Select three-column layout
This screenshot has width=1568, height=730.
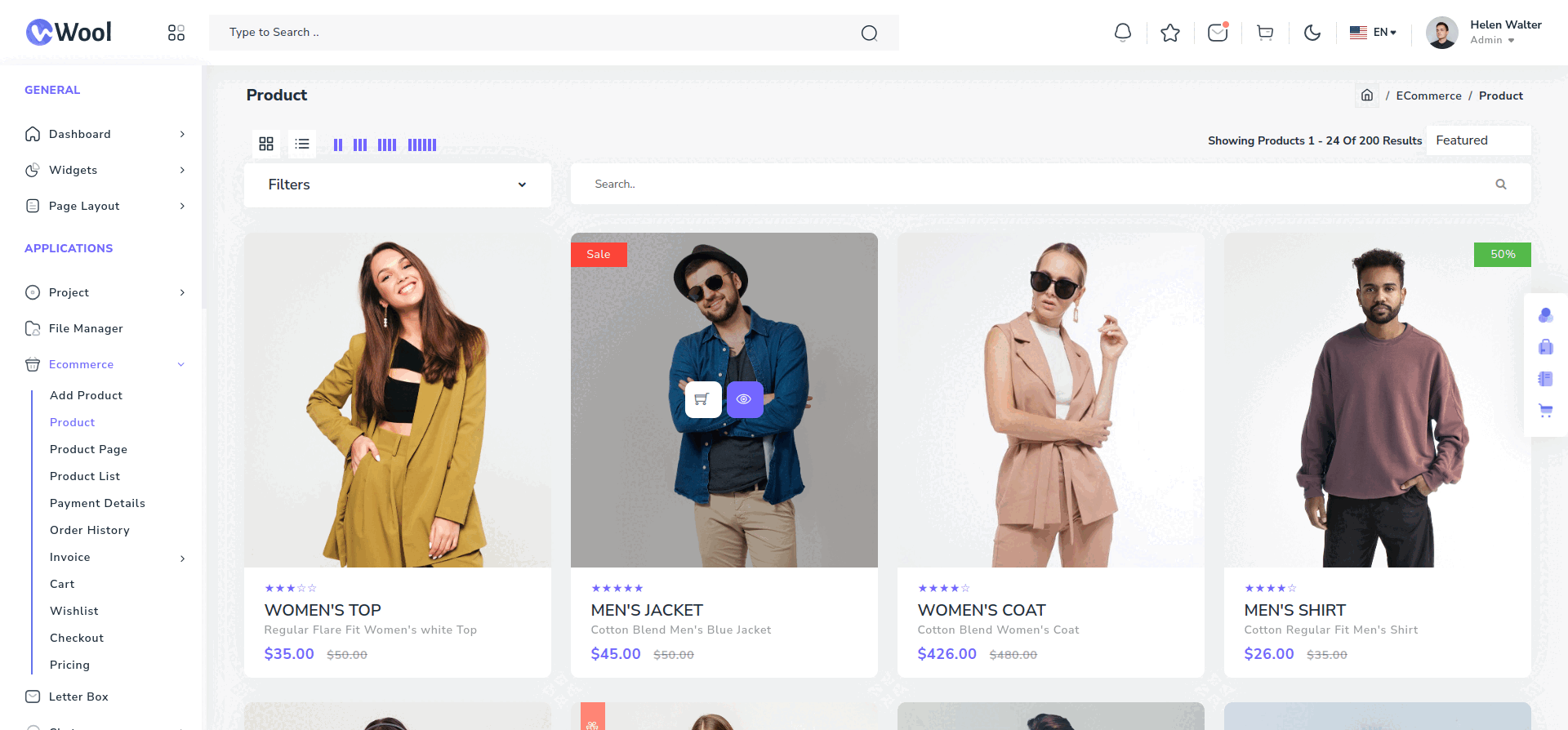click(x=360, y=145)
